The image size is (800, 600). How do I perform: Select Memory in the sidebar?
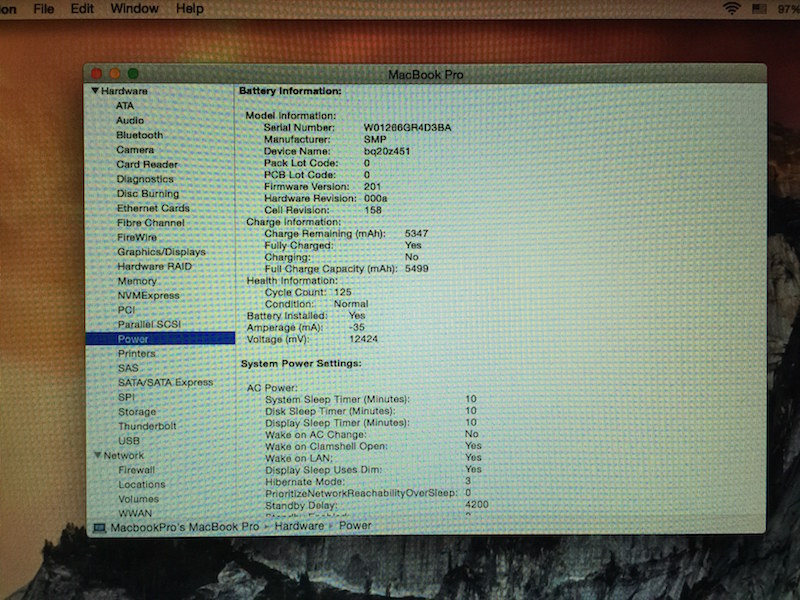(137, 281)
